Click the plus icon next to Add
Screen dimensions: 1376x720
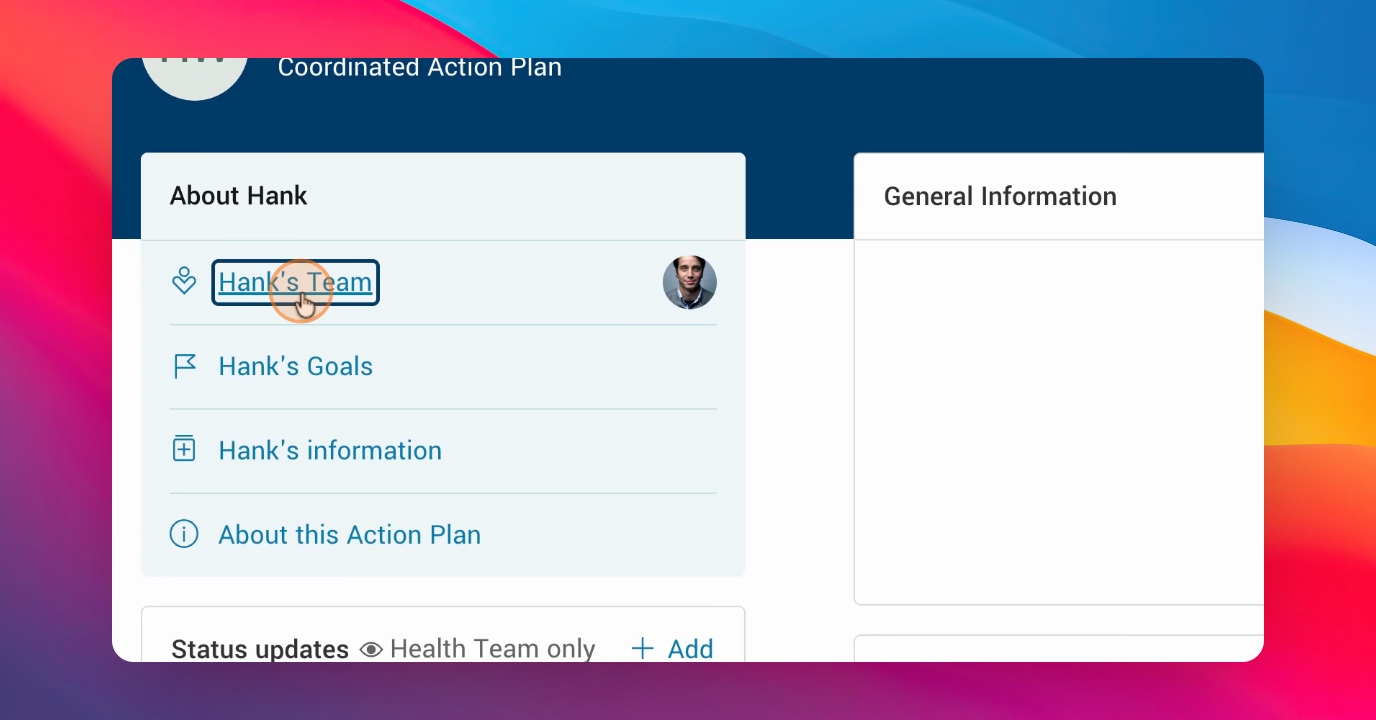tap(643, 649)
